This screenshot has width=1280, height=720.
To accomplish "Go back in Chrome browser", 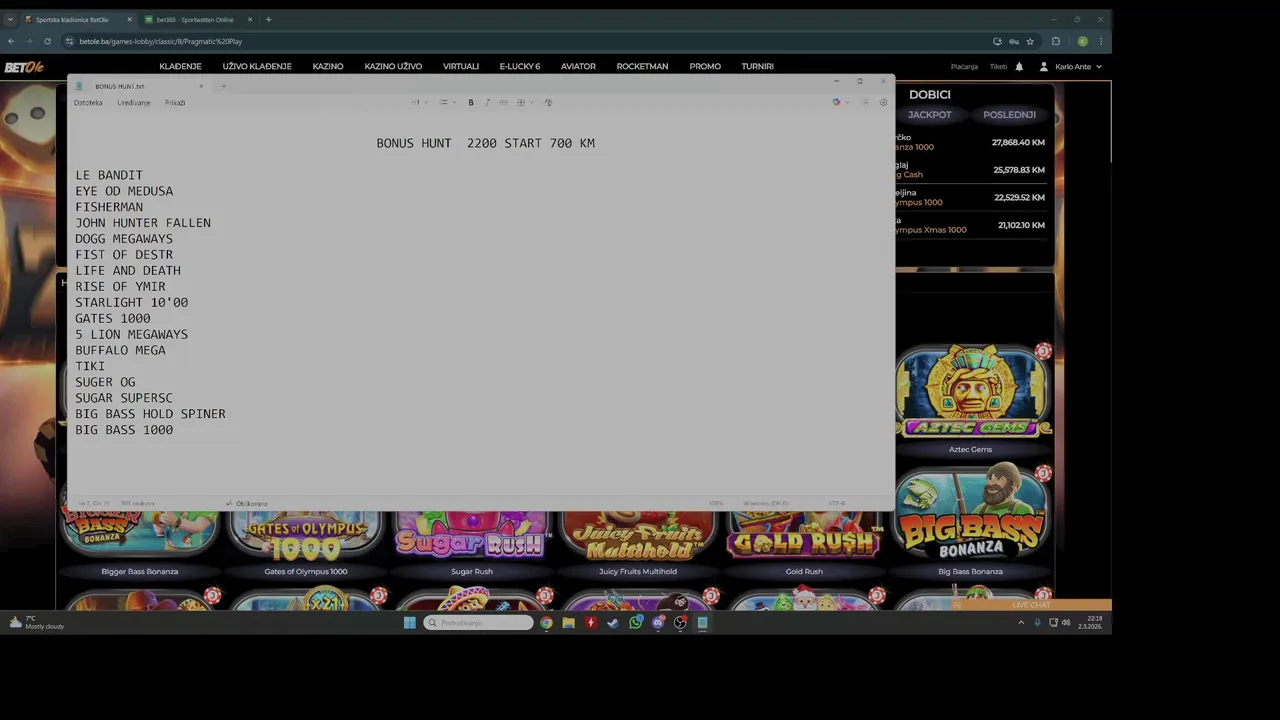I will coord(11,41).
